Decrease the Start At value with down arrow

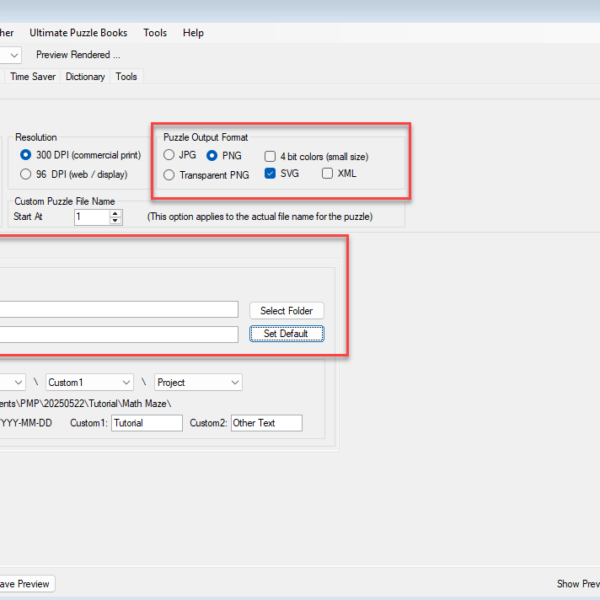click(116, 220)
